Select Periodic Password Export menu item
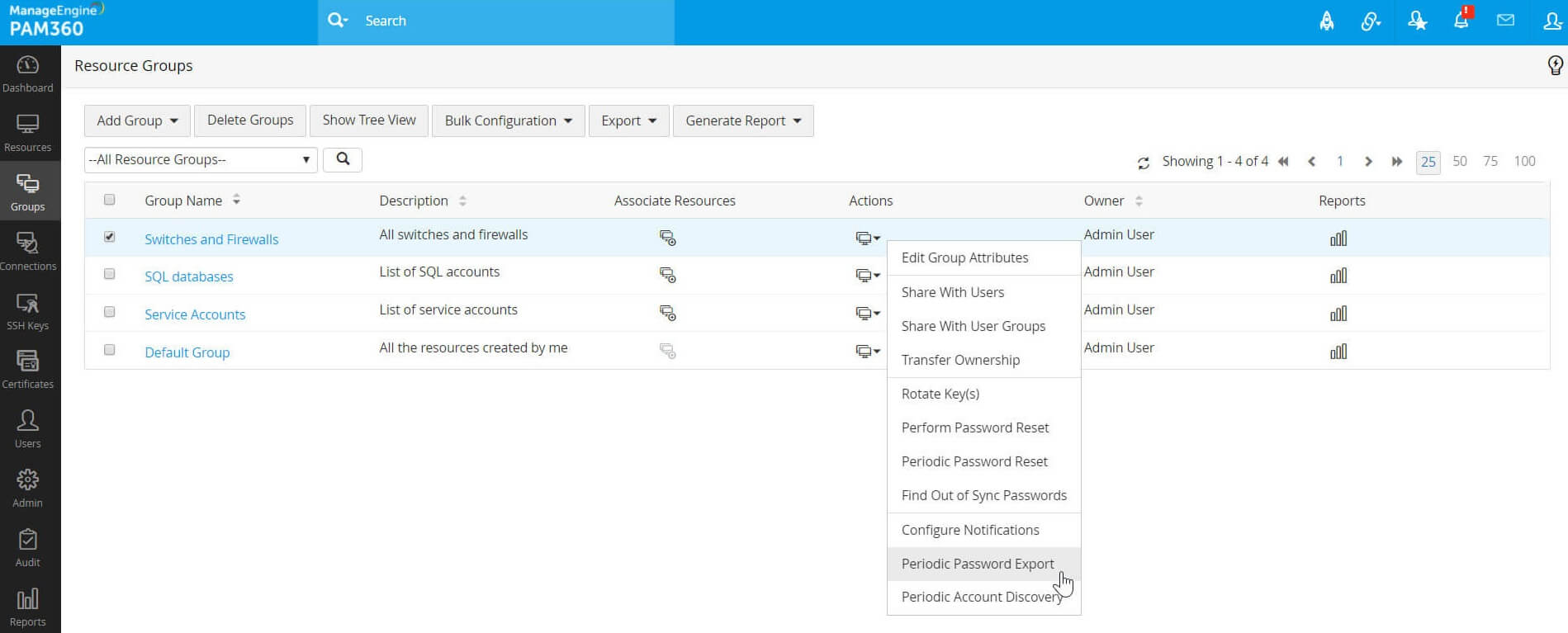Viewport: 1568px width, 633px height. [x=978, y=564]
